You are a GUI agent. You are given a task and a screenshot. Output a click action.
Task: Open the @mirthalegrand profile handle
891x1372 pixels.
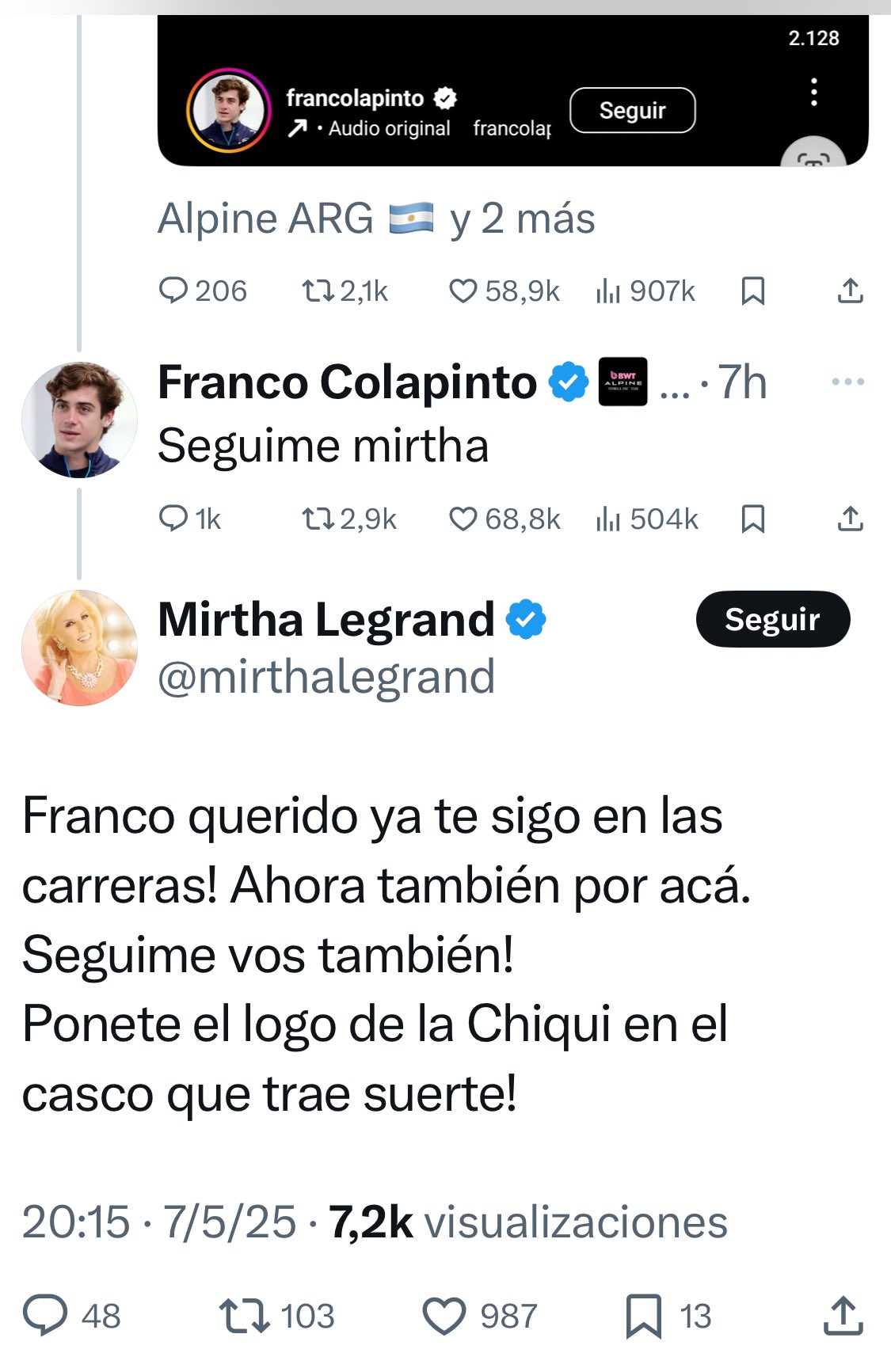(x=326, y=678)
